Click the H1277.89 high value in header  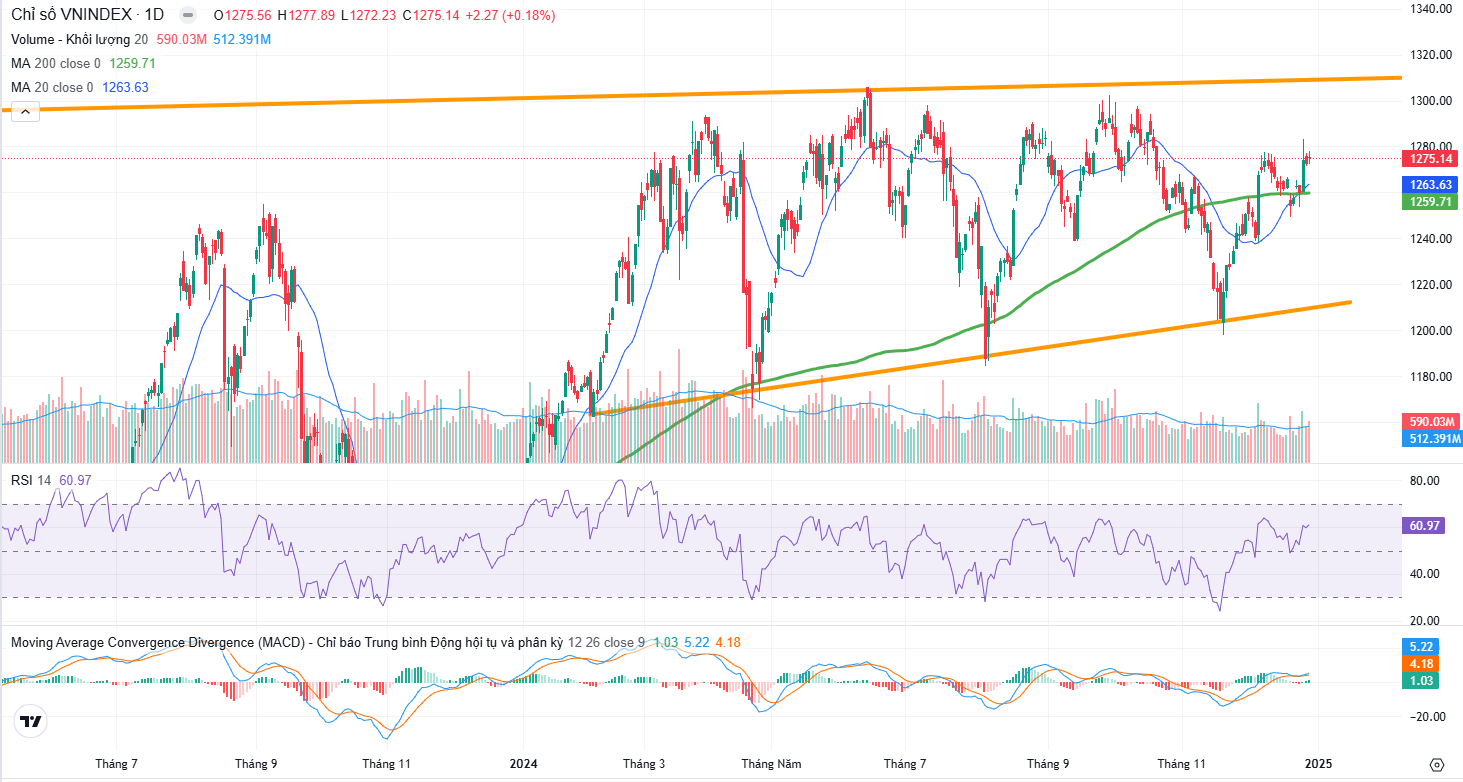[x=306, y=15]
